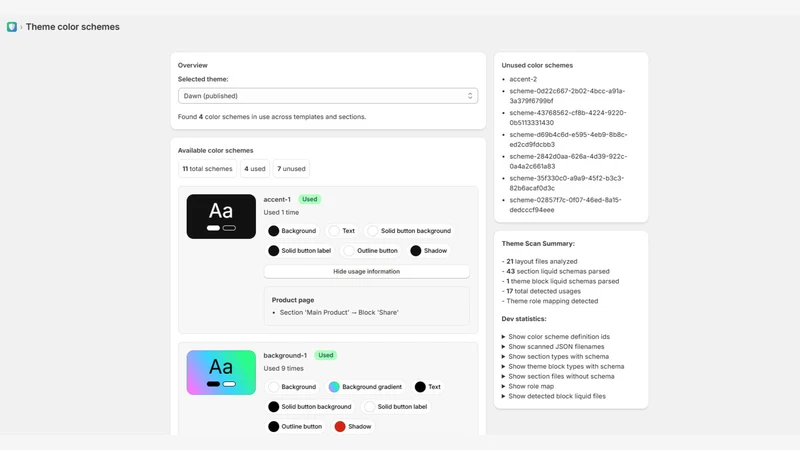
Task: Click the Unused color schemes heading
Action: point(537,65)
